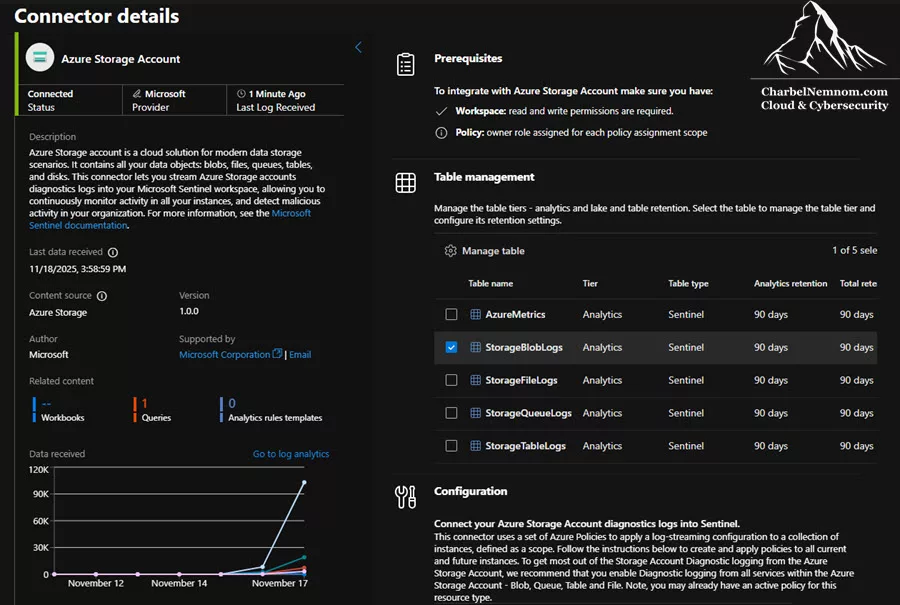Sort by the Total retention column header
This screenshot has height=605, width=900.
click(x=858, y=283)
